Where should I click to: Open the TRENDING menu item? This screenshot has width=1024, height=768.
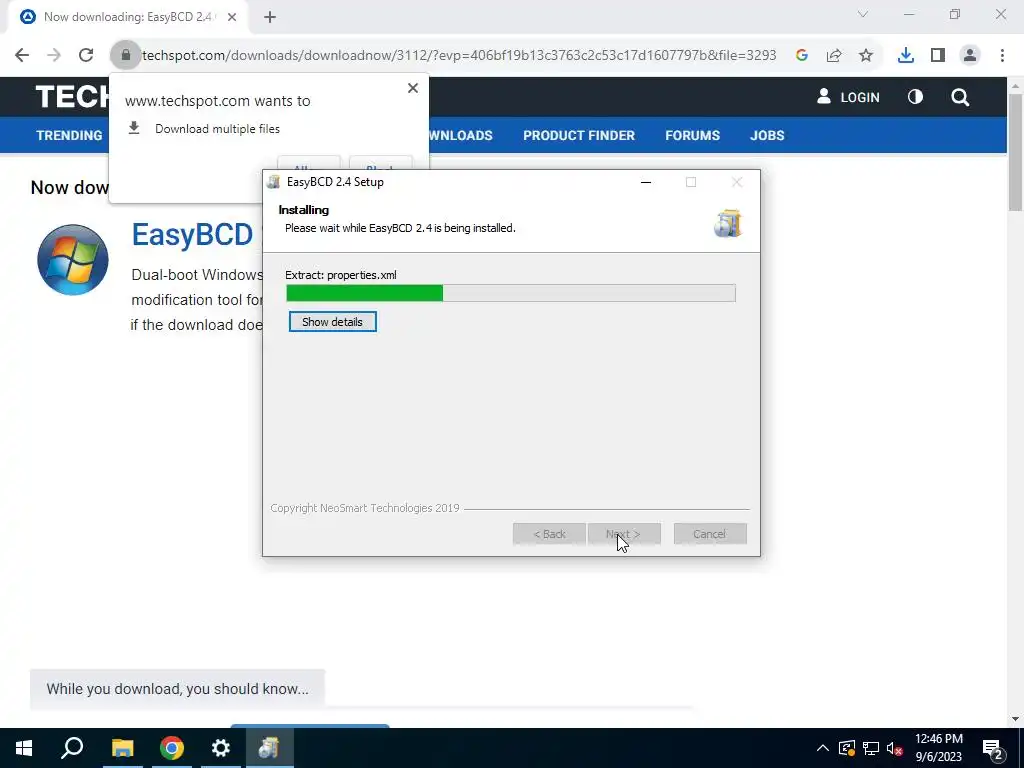tap(69, 135)
